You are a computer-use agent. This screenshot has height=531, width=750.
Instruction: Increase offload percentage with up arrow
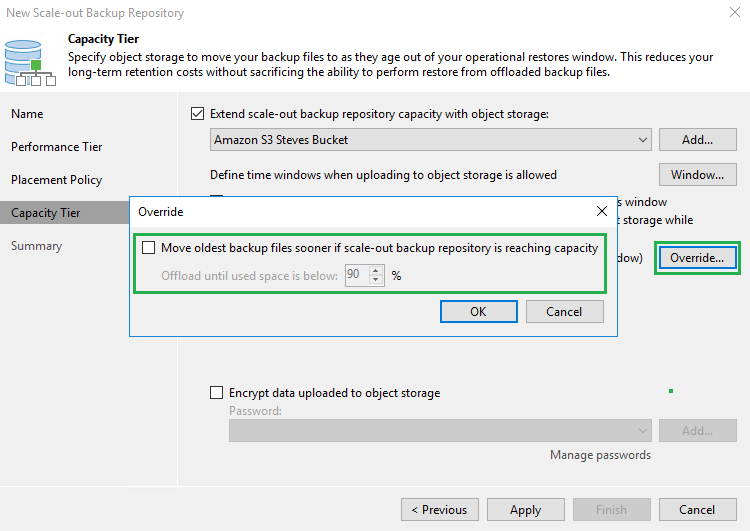tap(376, 270)
